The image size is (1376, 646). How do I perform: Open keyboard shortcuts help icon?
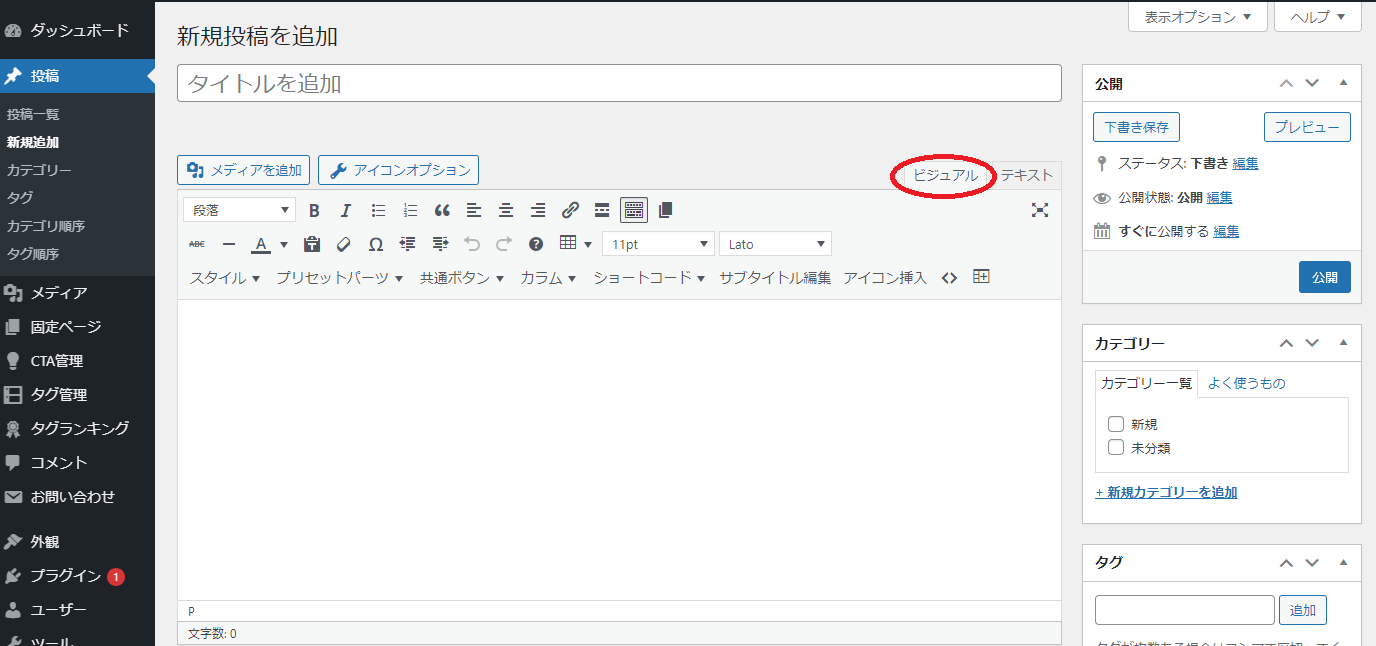[536, 244]
